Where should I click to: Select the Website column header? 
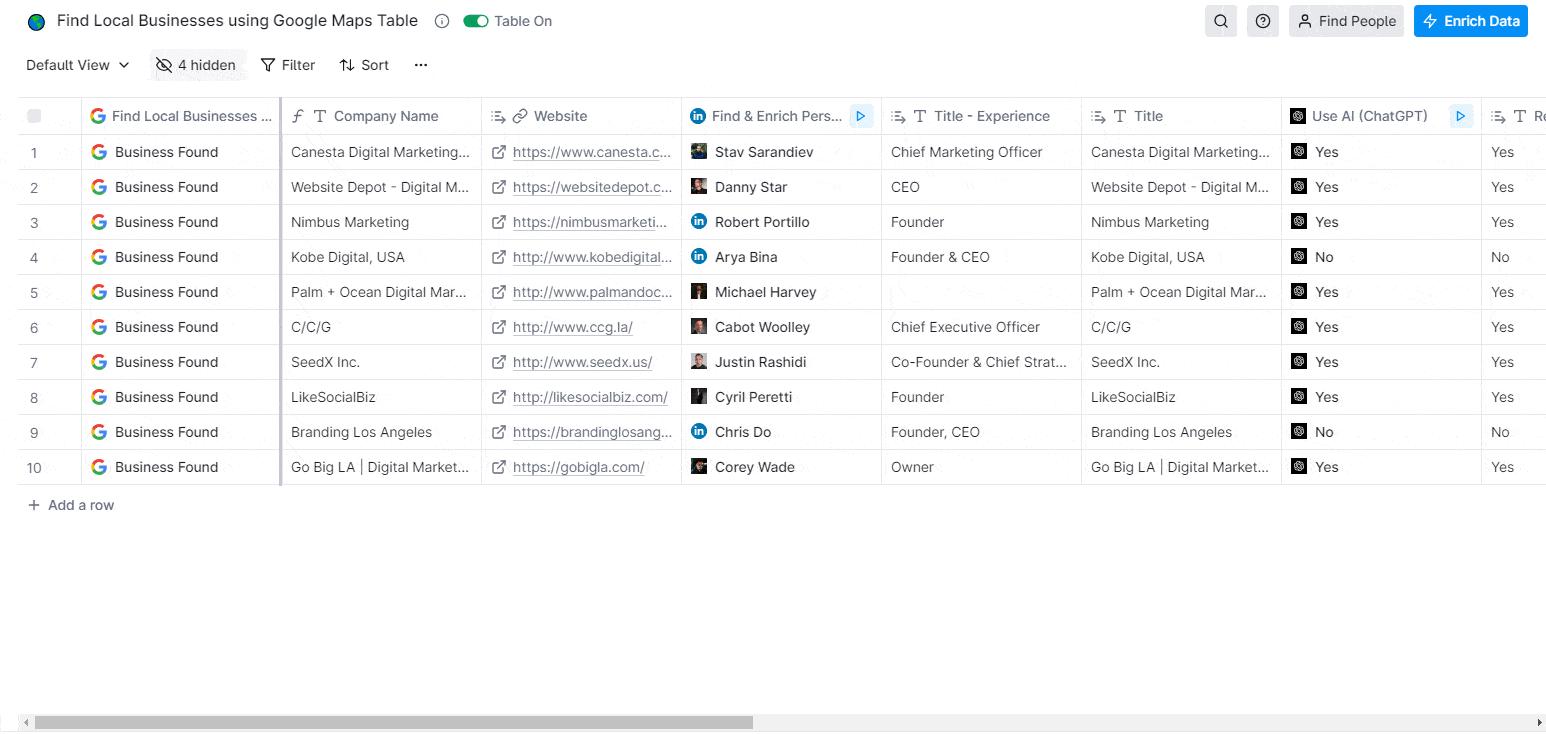click(582, 116)
